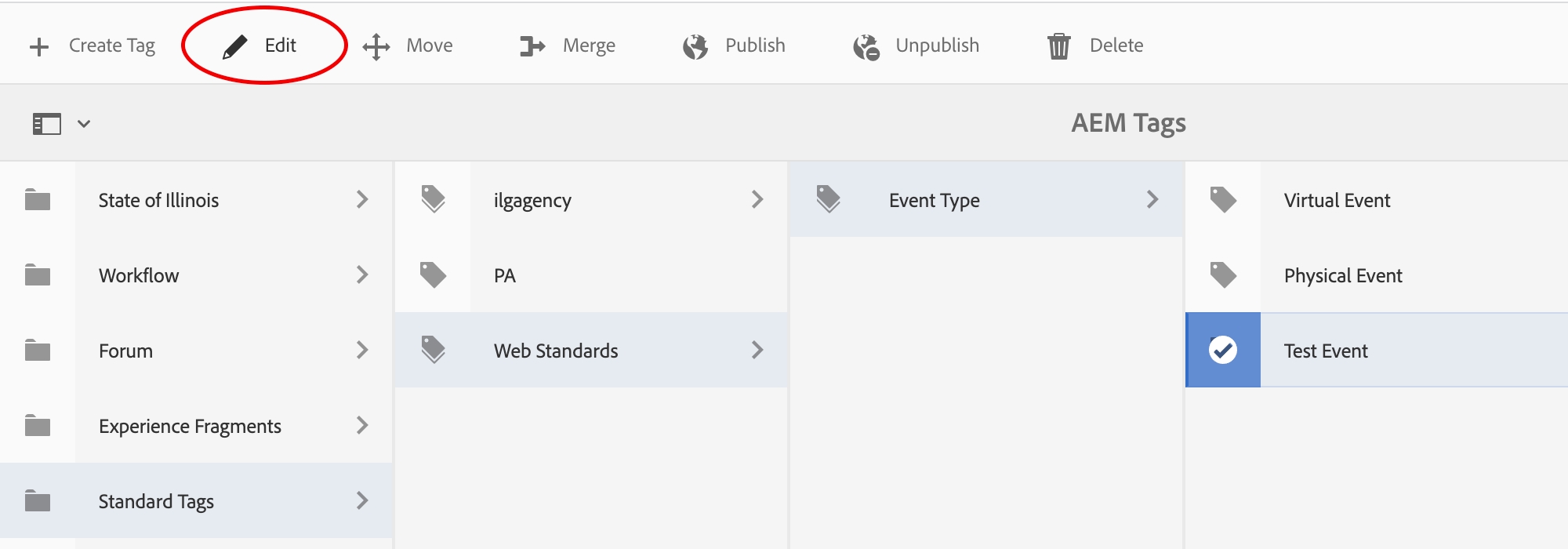Select the Event Type tag text
This screenshot has width=1568, height=549.
[x=935, y=202]
